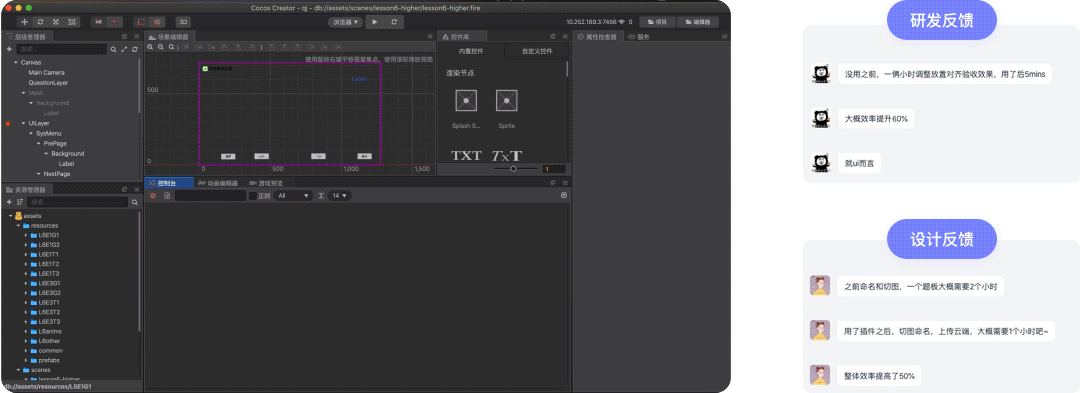Open the 项目 project folder button
The image size is (1080, 393).
657,22
